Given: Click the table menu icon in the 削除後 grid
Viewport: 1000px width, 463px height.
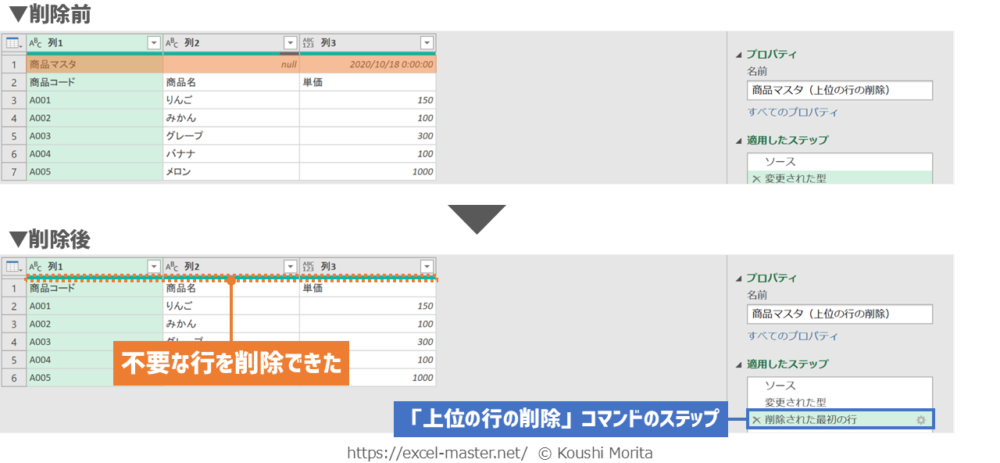Looking at the screenshot, I should point(13,267).
